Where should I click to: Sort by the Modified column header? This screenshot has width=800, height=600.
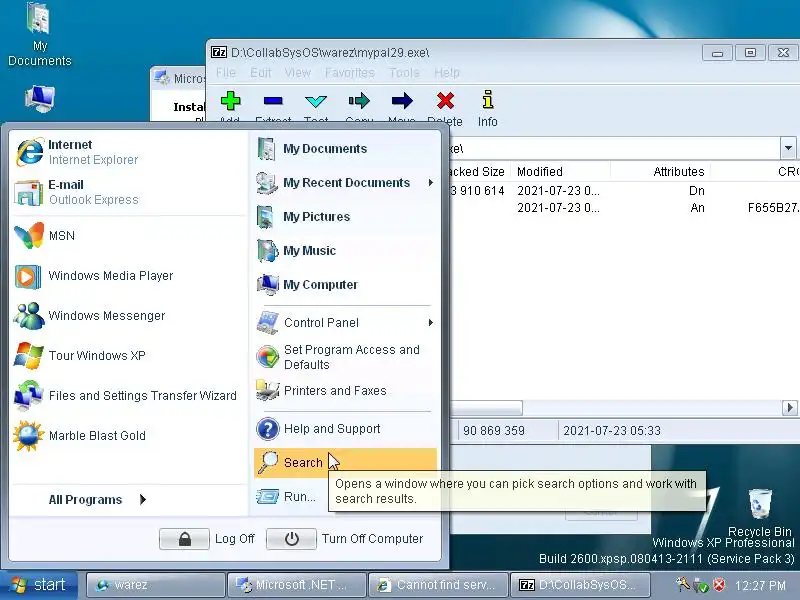click(x=561, y=171)
